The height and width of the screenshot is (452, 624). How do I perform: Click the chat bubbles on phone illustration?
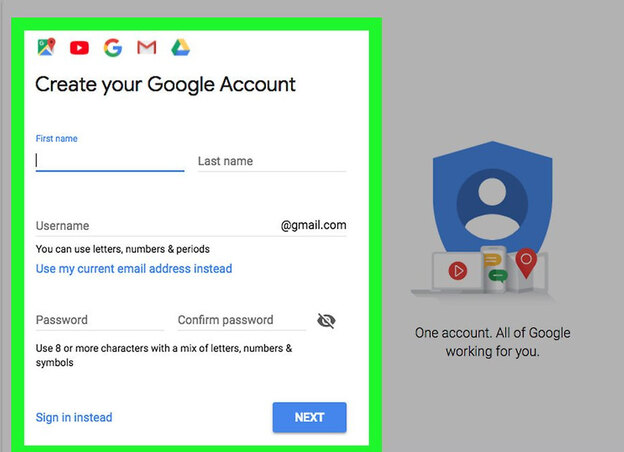coord(494,268)
